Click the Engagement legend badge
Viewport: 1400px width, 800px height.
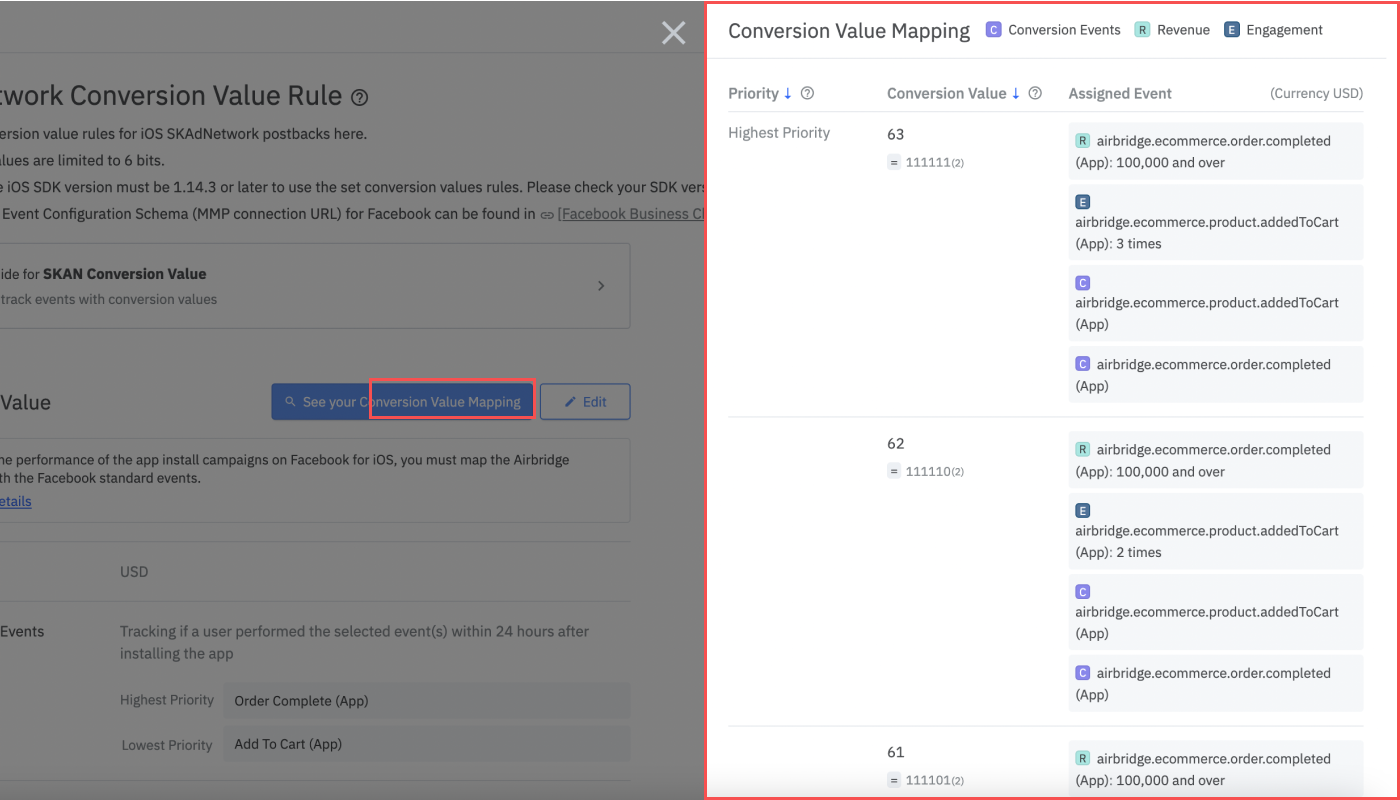coord(1231,30)
